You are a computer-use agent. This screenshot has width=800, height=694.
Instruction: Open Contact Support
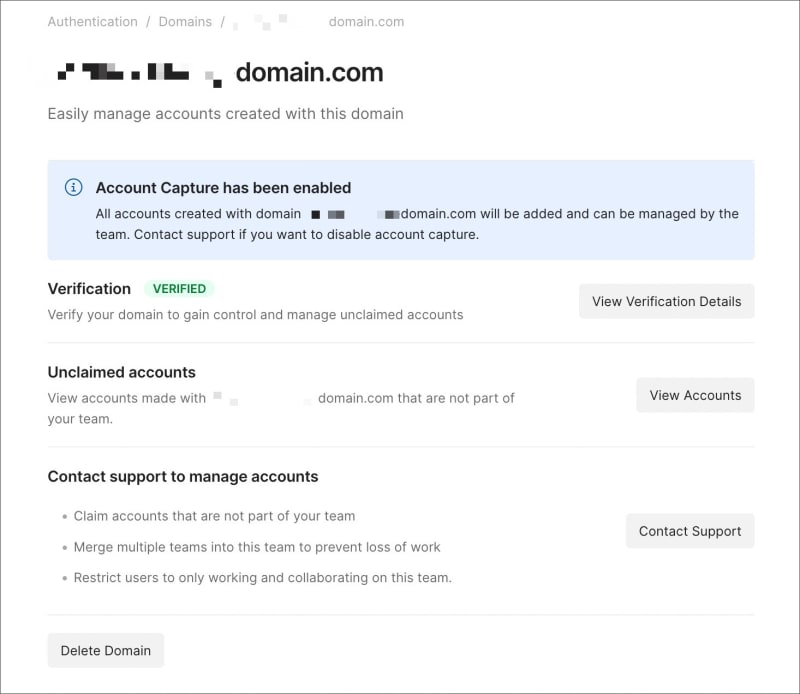(x=690, y=531)
